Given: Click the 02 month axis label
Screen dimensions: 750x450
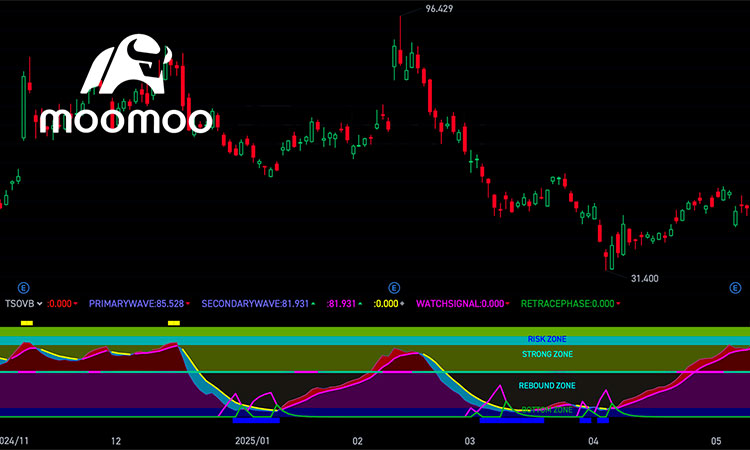Looking at the screenshot, I should pyautogui.click(x=357, y=441).
